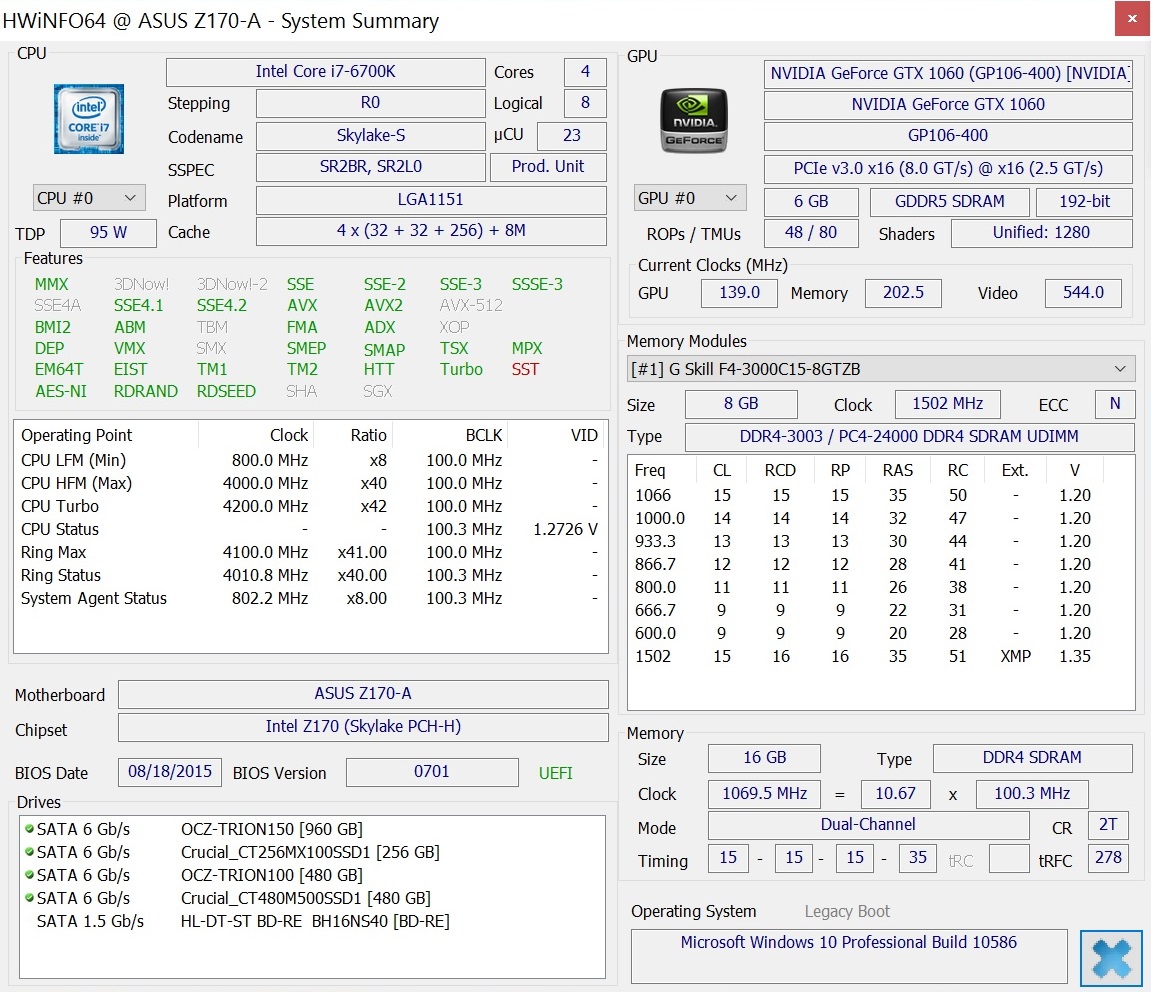Click the green UEFI label
Screen dimensions: 1151x992
click(555, 773)
